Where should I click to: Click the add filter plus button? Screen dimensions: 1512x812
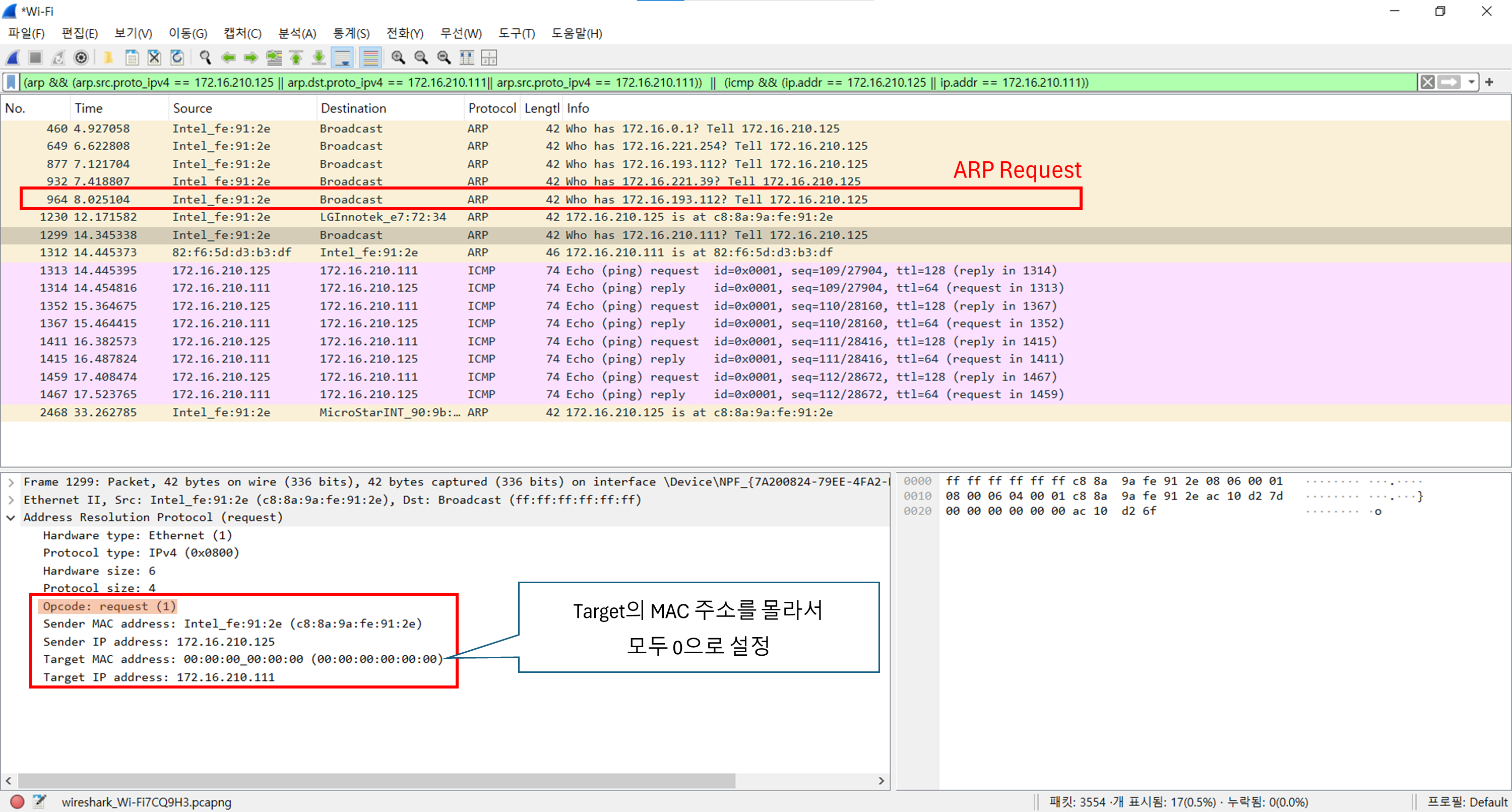[1489, 82]
